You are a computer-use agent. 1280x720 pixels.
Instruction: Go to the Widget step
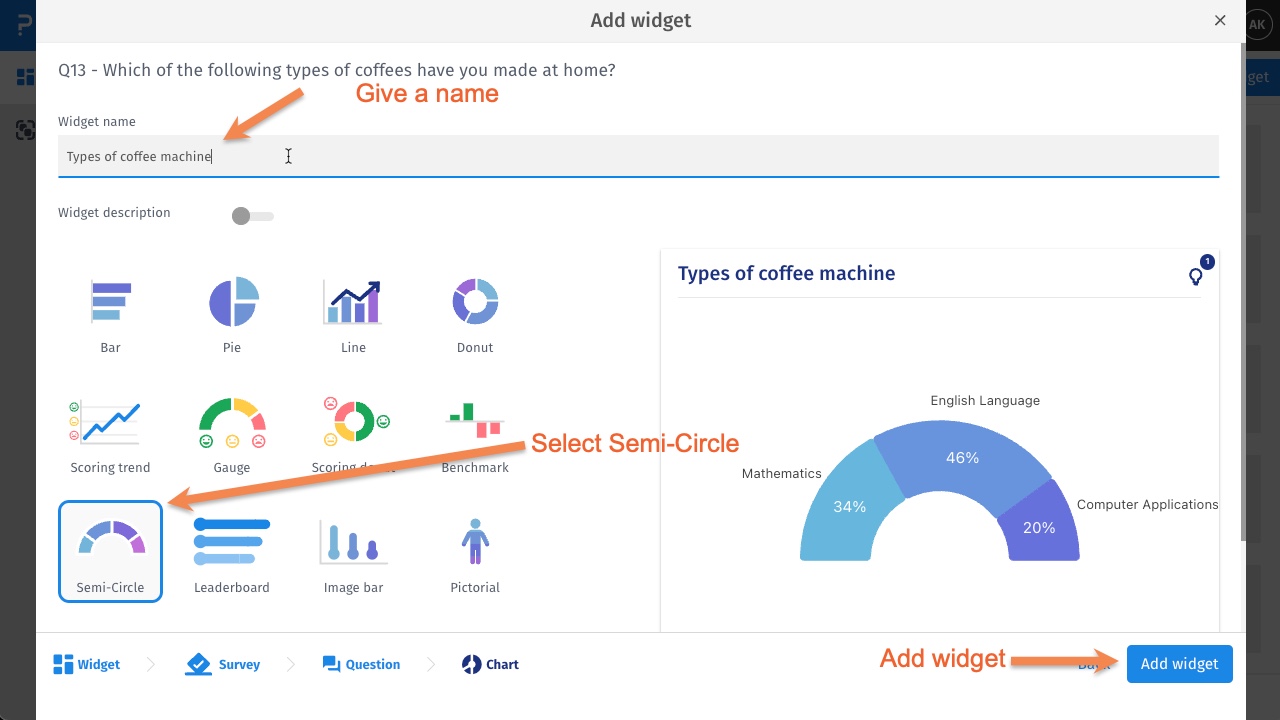[87, 664]
